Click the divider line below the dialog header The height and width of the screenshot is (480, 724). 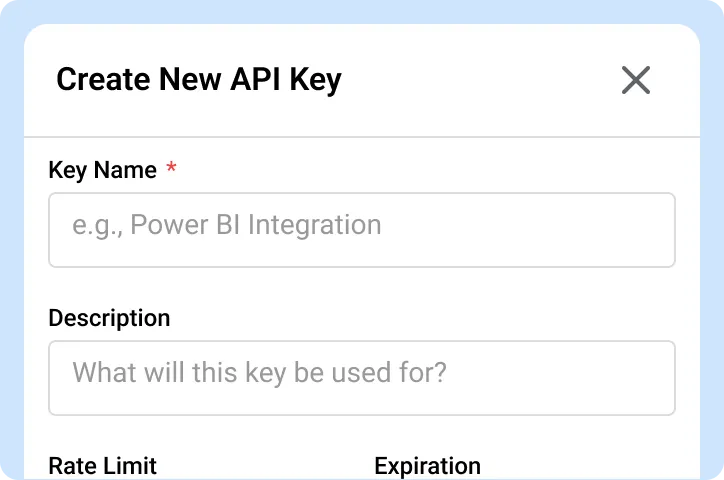[x=361, y=136]
